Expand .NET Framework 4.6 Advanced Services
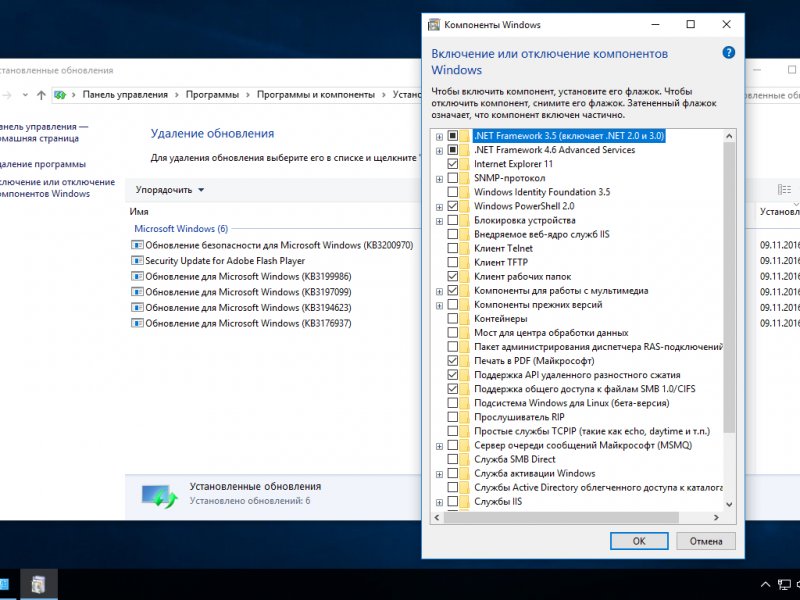Viewport: 800px width, 600px height. coord(439,151)
